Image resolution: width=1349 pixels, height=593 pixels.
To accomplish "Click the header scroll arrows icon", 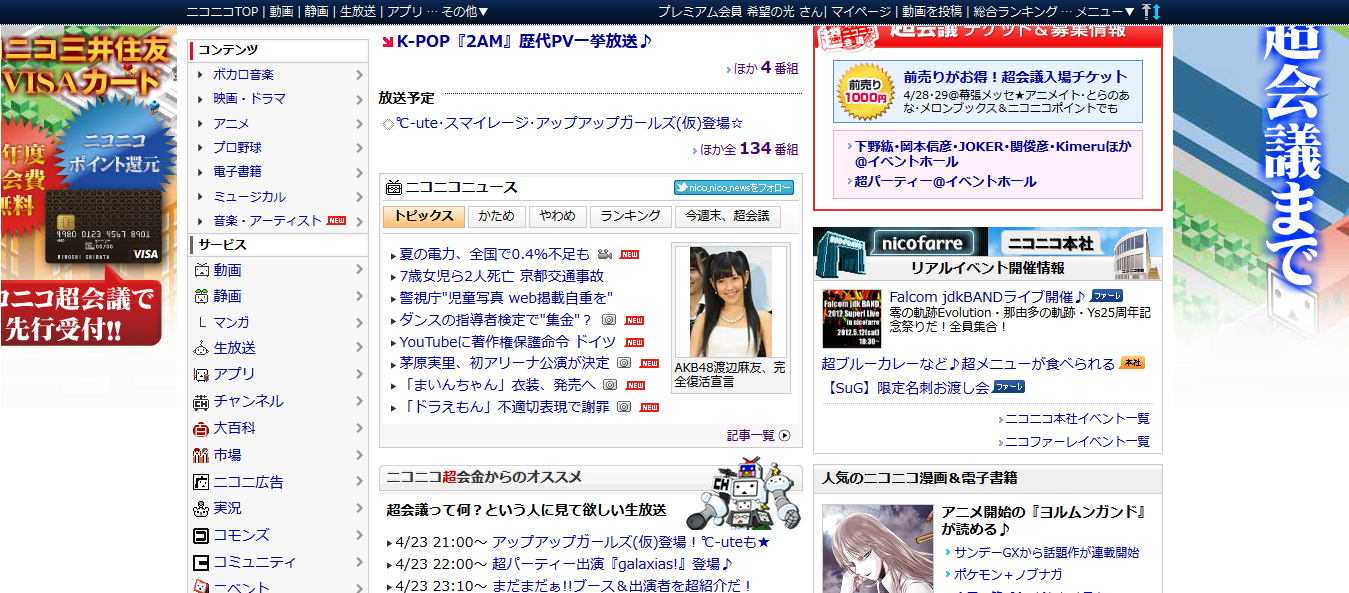I will click(x=1152, y=11).
